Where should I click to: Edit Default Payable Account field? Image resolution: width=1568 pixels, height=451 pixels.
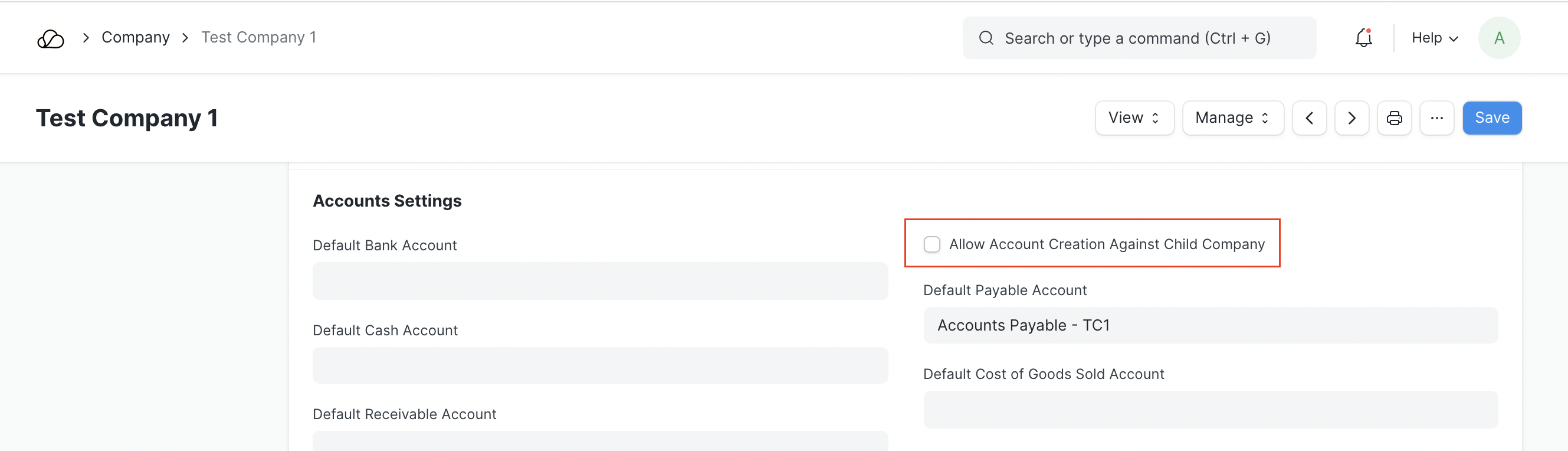(1210, 325)
